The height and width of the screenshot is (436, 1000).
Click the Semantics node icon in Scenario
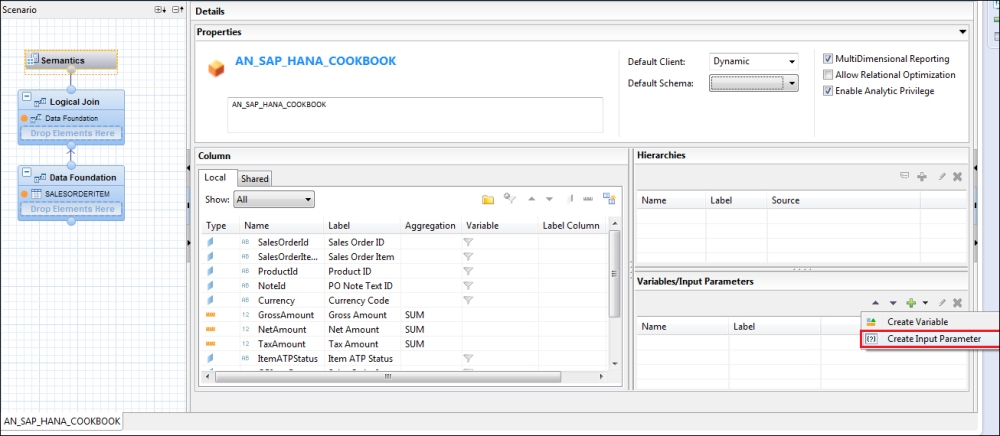pyautogui.click(x=33, y=60)
